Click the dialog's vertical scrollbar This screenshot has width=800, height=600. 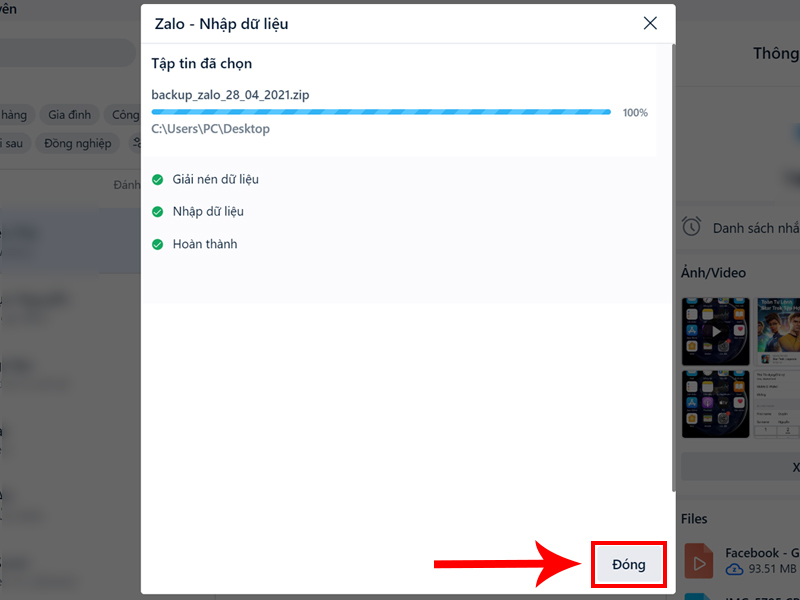pos(673,268)
